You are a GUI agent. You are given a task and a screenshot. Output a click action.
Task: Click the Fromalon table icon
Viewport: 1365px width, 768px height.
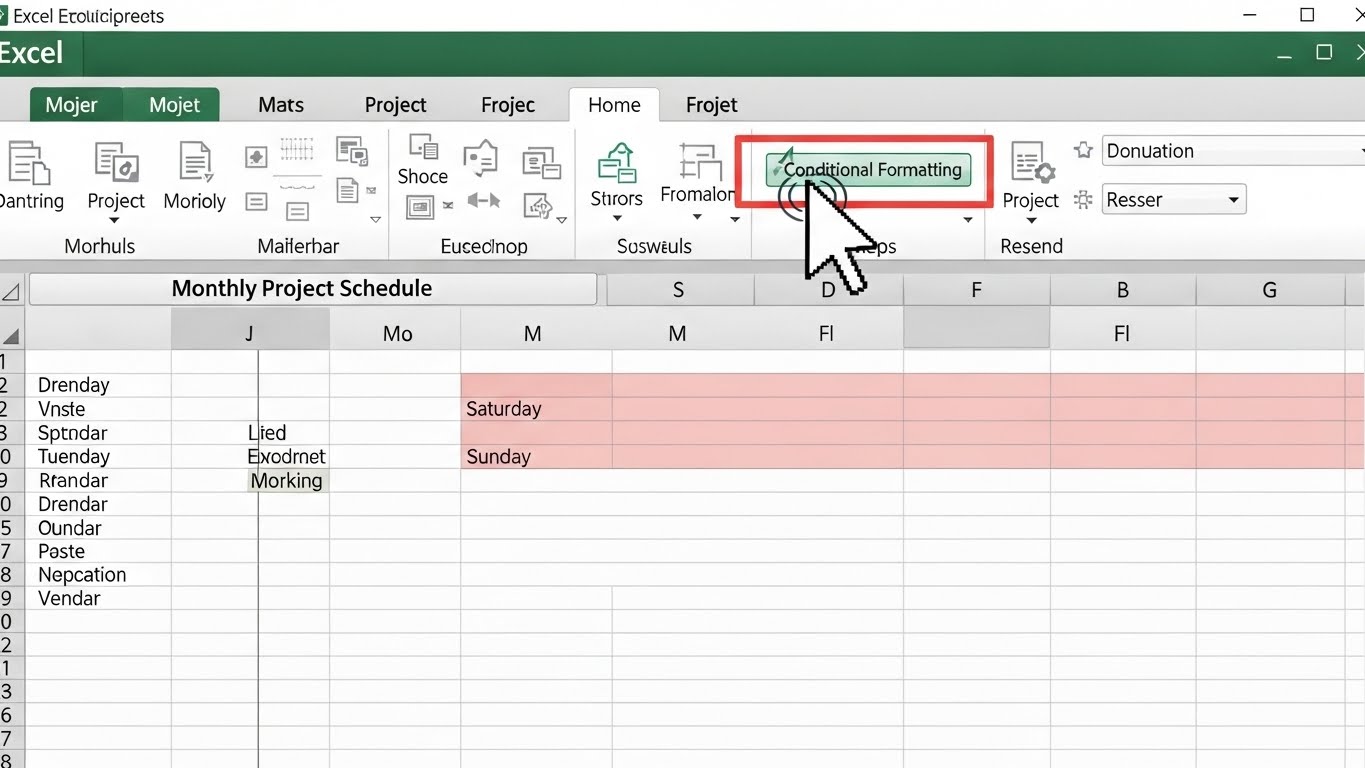coord(698,162)
